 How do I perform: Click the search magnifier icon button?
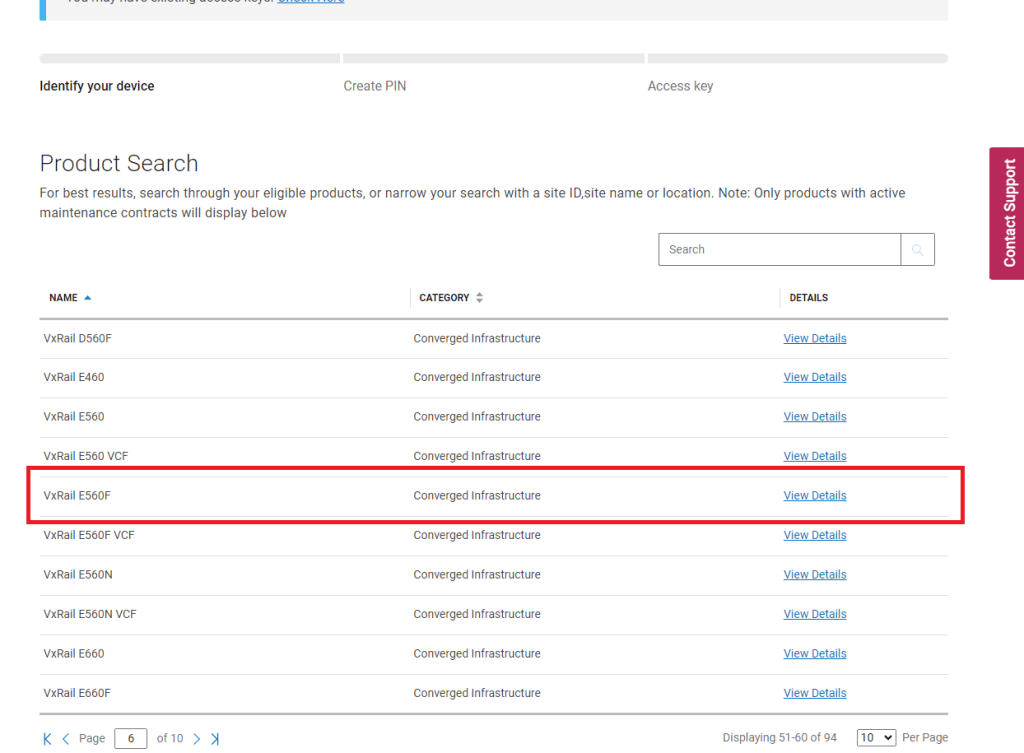[917, 250]
